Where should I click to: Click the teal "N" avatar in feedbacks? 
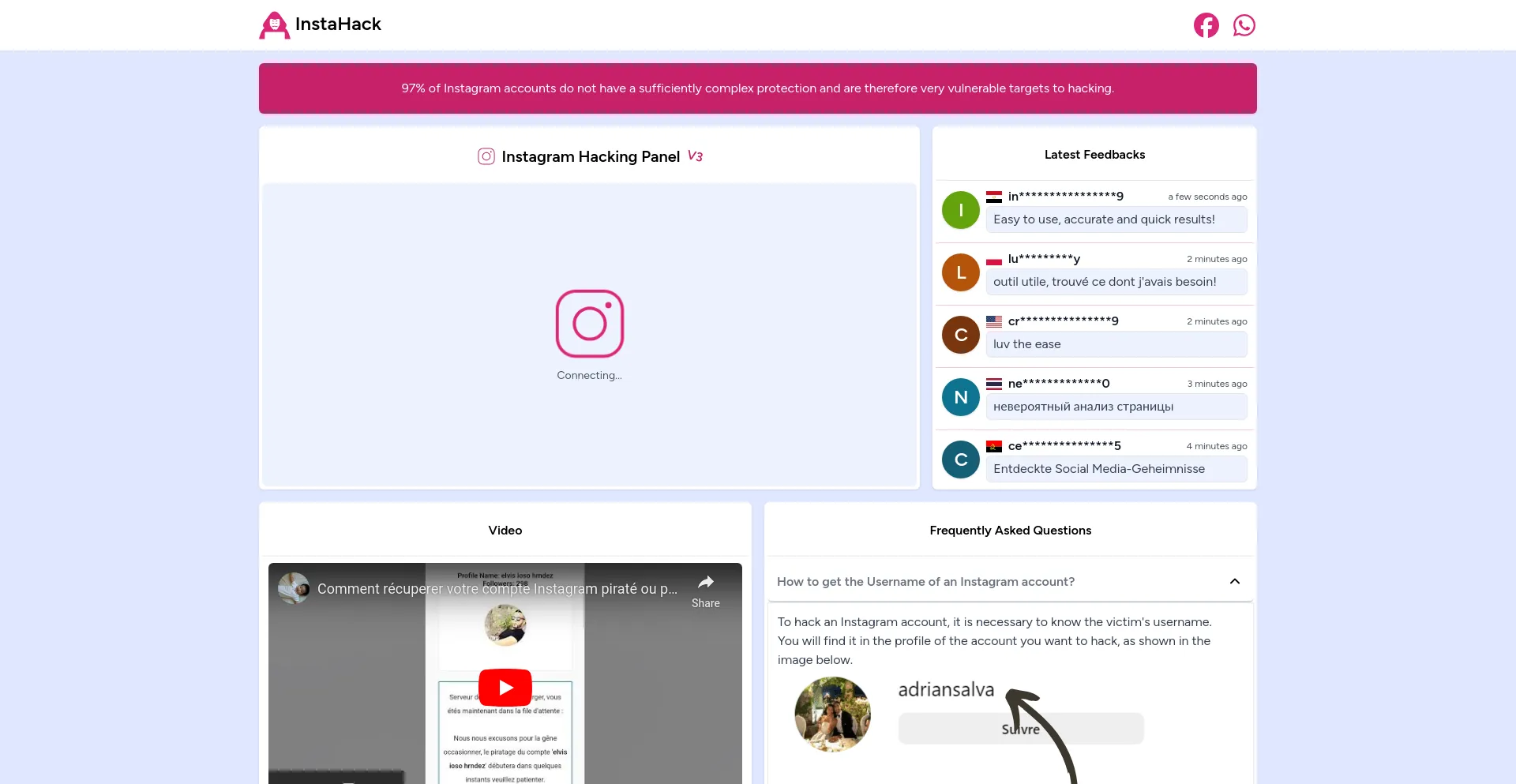pyautogui.click(x=961, y=397)
